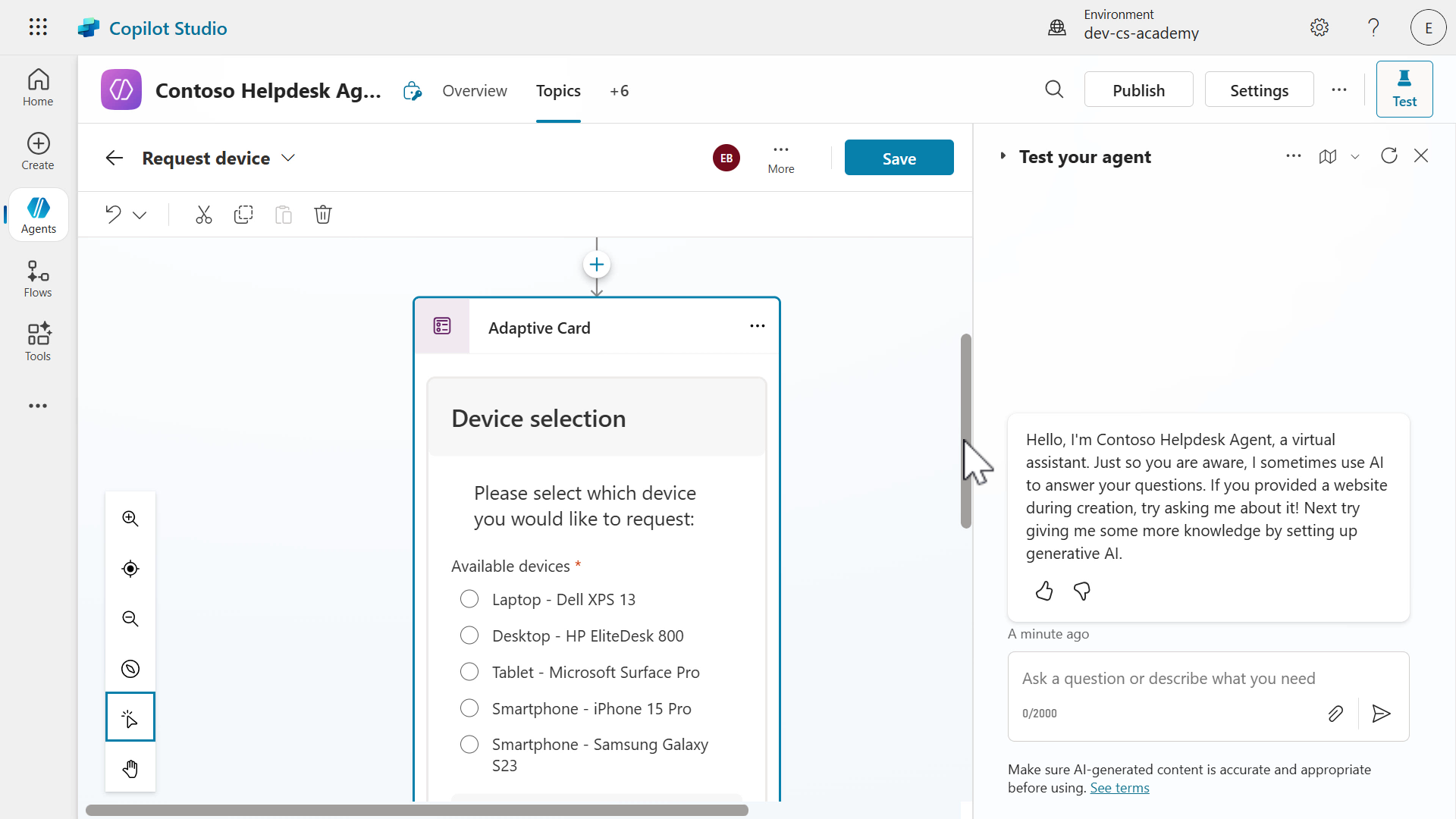This screenshot has width=1456, height=819.
Task: Click the delete trash icon in toolbar
Action: point(323,215)
